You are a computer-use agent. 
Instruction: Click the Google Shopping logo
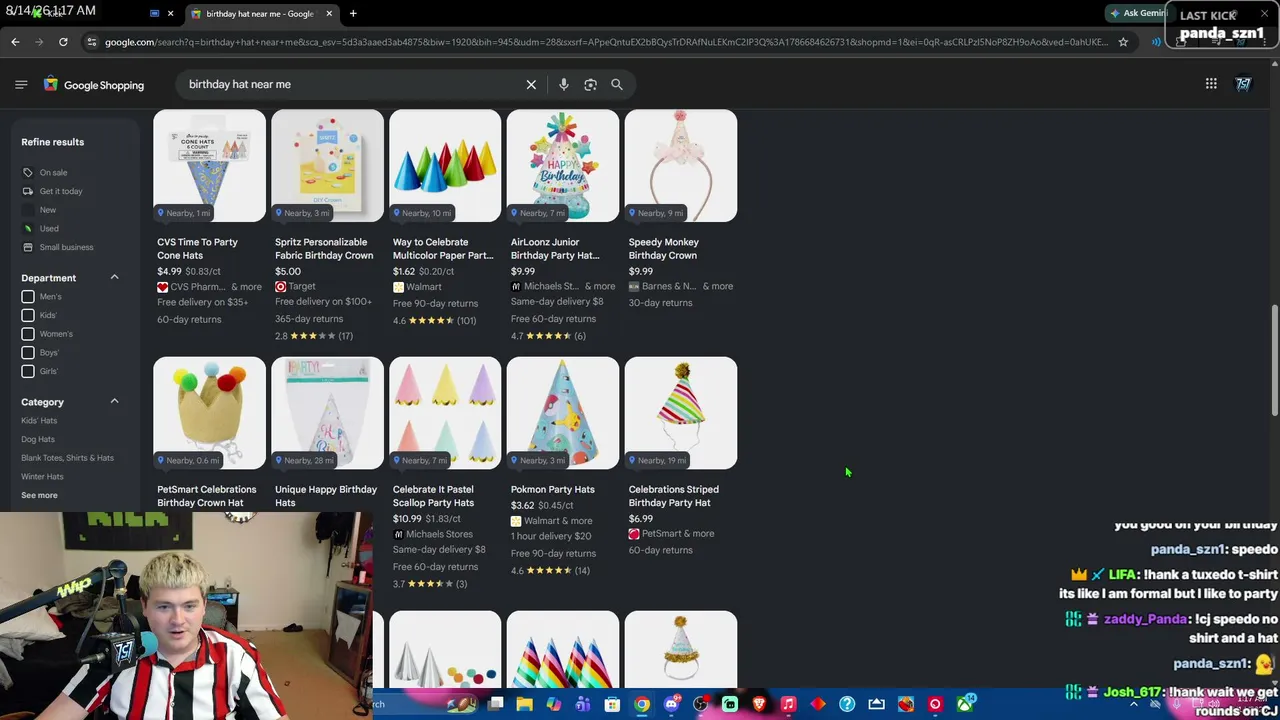(94, 85)
